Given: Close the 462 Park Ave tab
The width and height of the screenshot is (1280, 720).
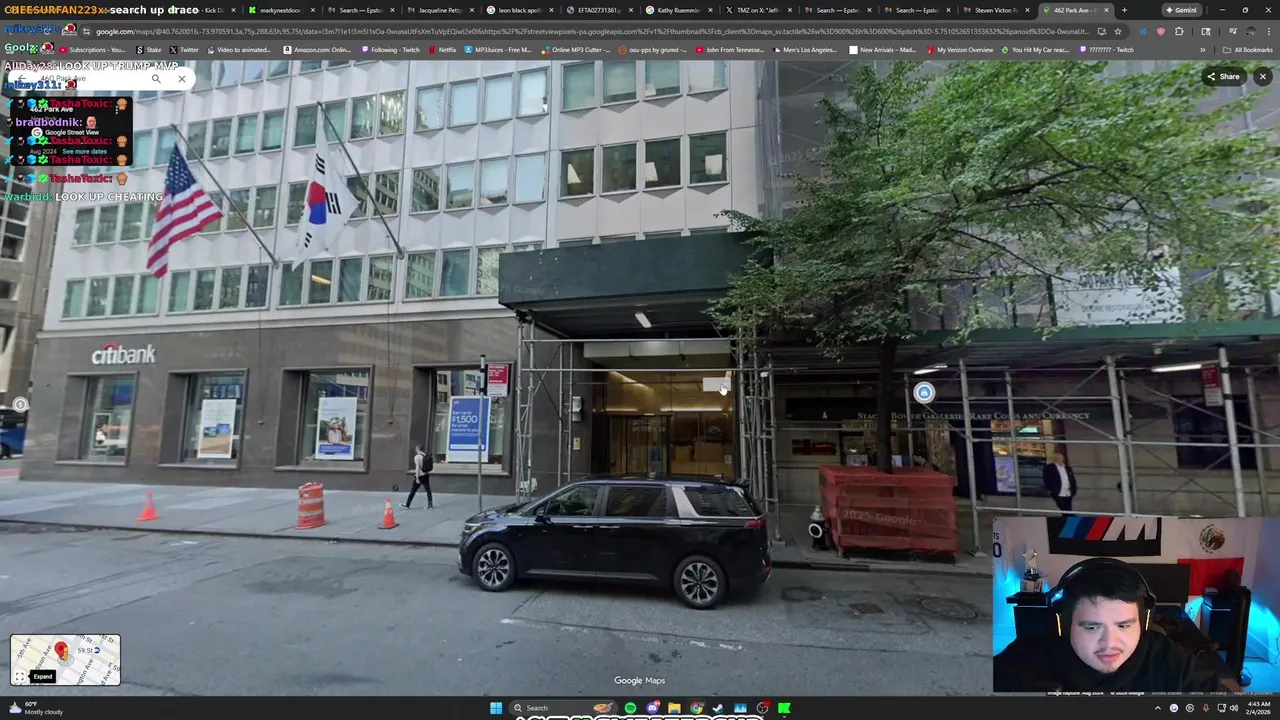Looking at the screenshot, I should point(1106,10).
